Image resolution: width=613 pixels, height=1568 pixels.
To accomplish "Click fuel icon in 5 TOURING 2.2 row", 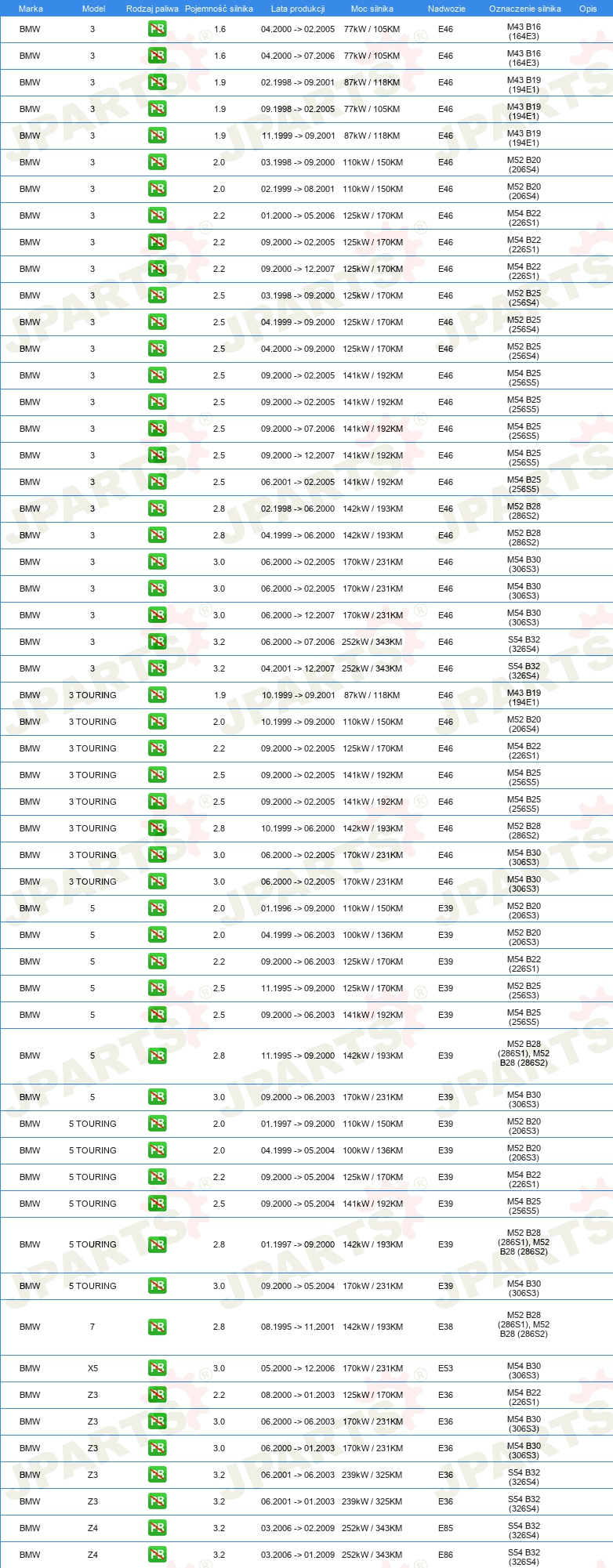I will [x=157, y=1177].
